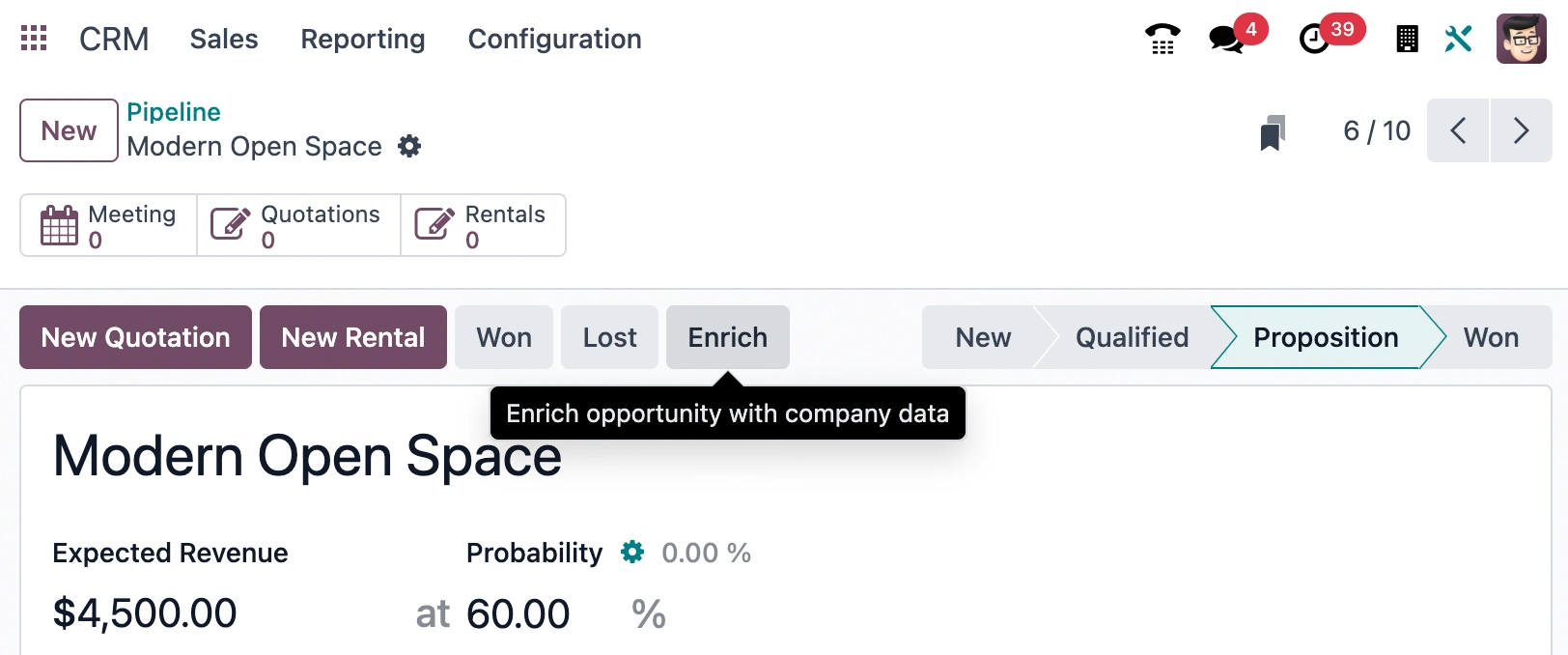
Task: Open the debug tools wrench icon
Action: point(1458,39)
